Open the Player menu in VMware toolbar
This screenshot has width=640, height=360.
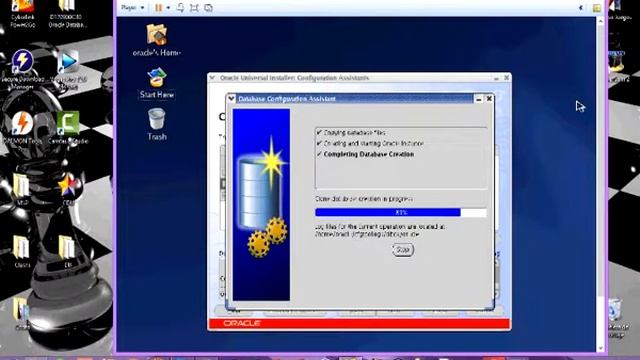coord(133,8)
